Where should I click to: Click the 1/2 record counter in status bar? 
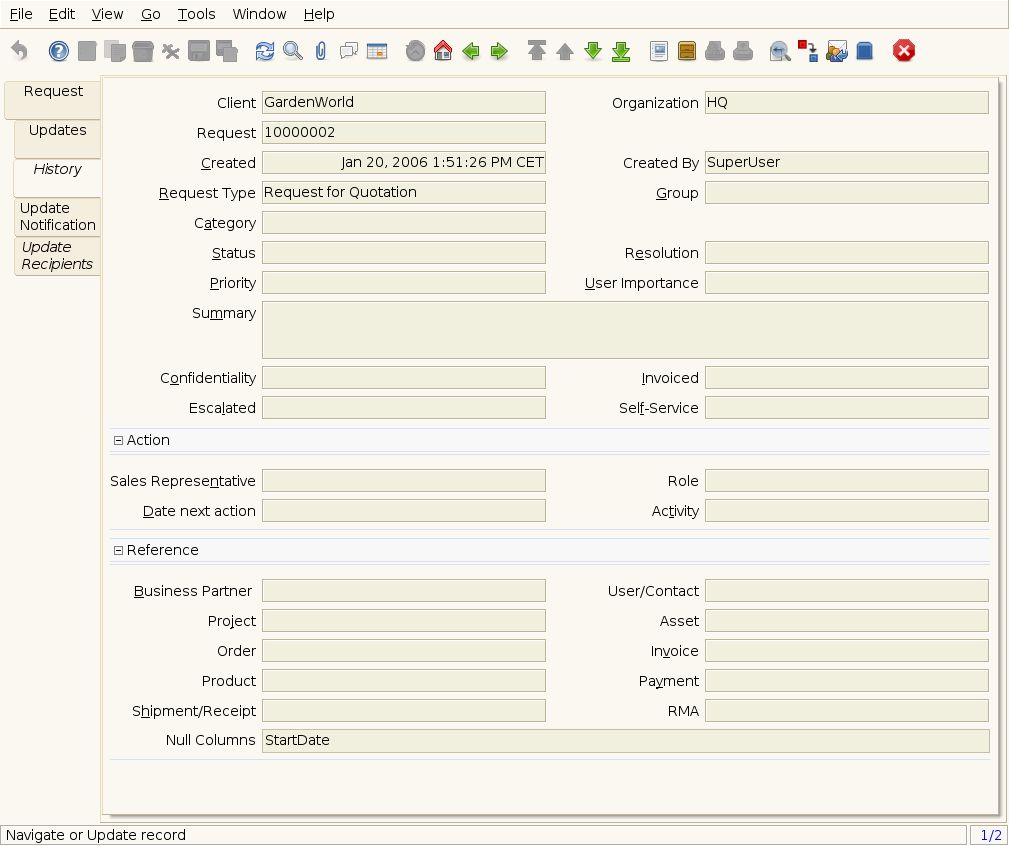click(x=990, y=835)
